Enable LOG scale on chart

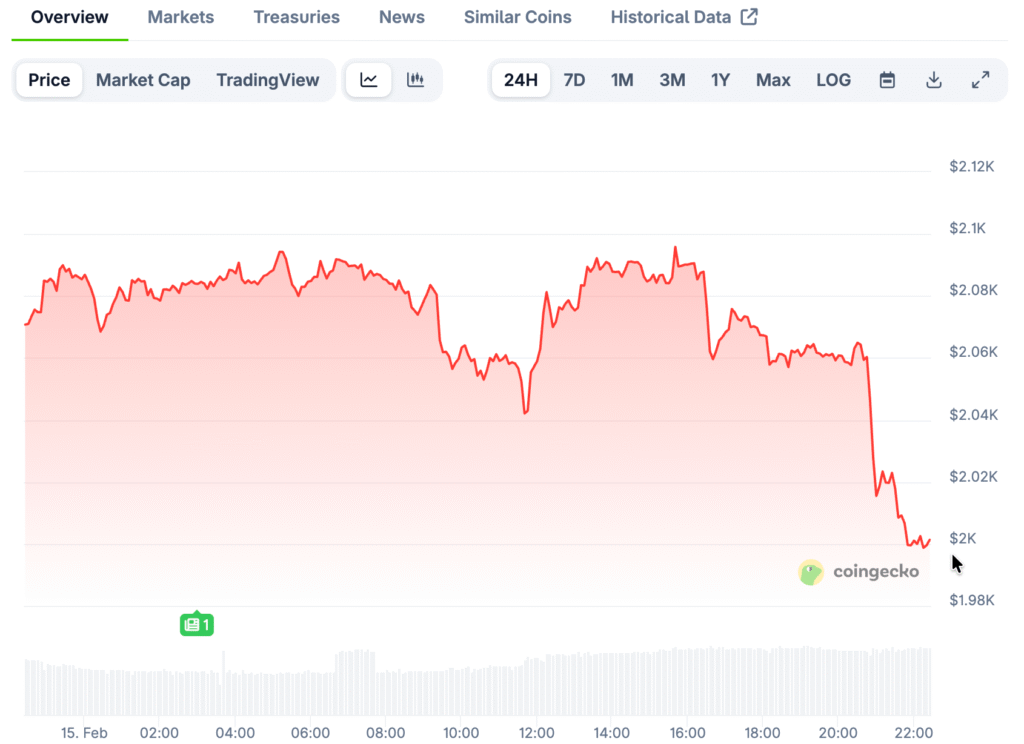click(x=833, y=80)
